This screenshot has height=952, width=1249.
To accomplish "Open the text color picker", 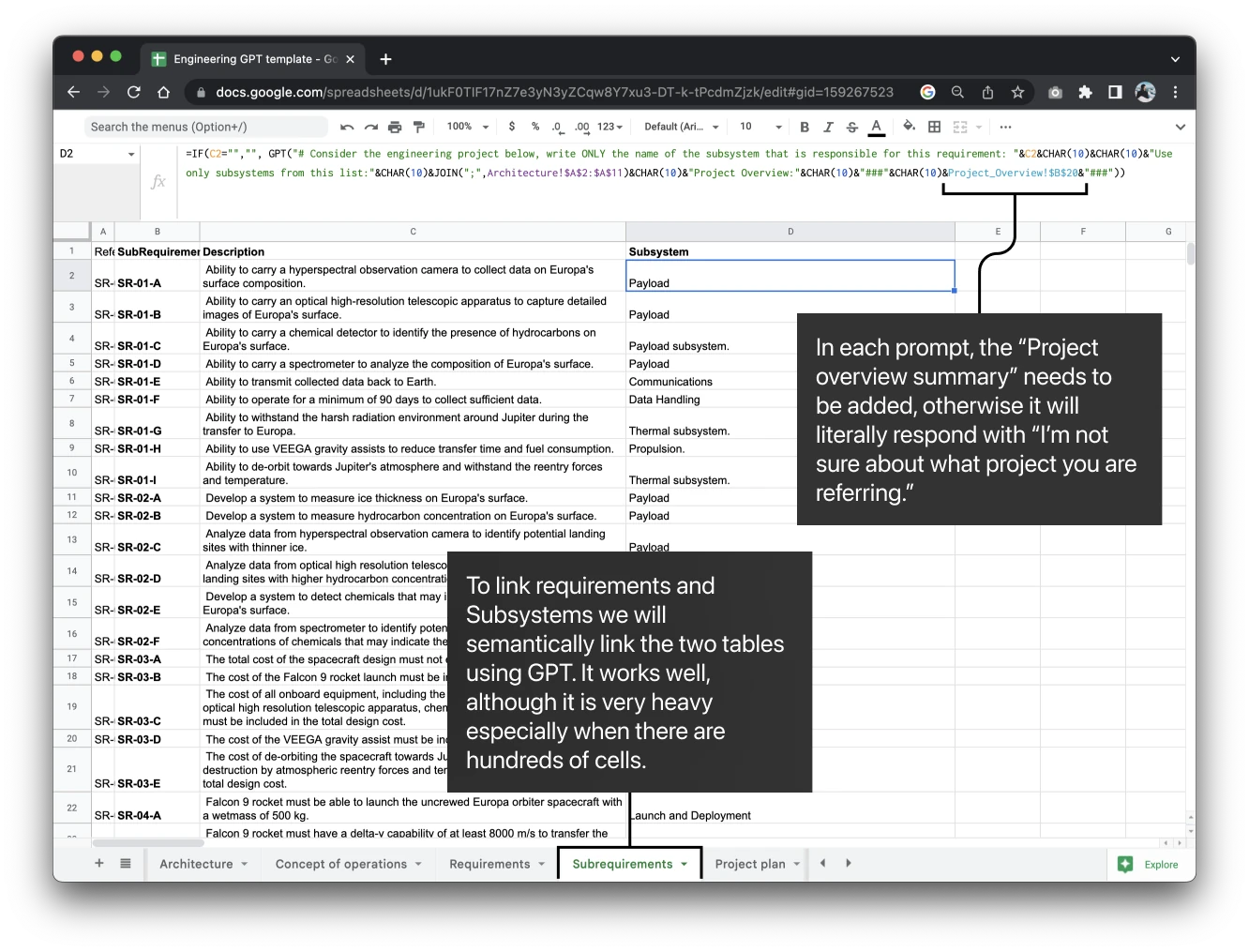I will (876, 127).
